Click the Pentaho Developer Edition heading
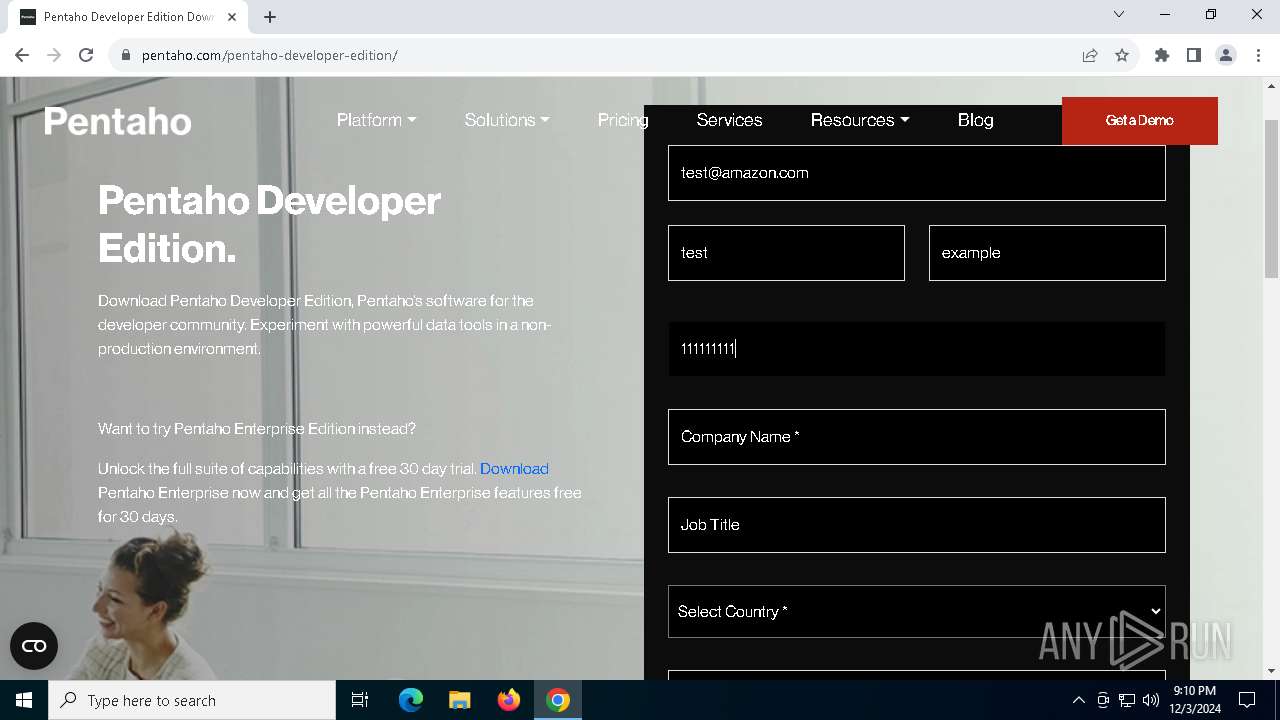 click(x=270, y=224)
